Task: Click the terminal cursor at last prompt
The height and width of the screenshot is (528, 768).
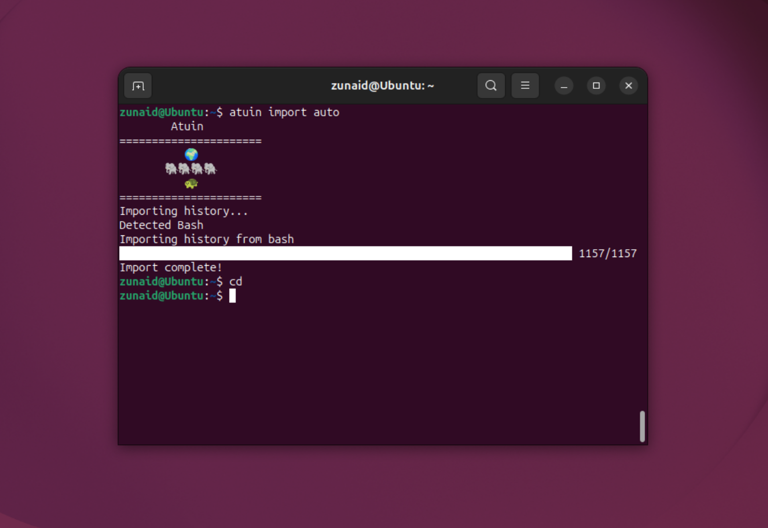Action: tap(233, 295)
